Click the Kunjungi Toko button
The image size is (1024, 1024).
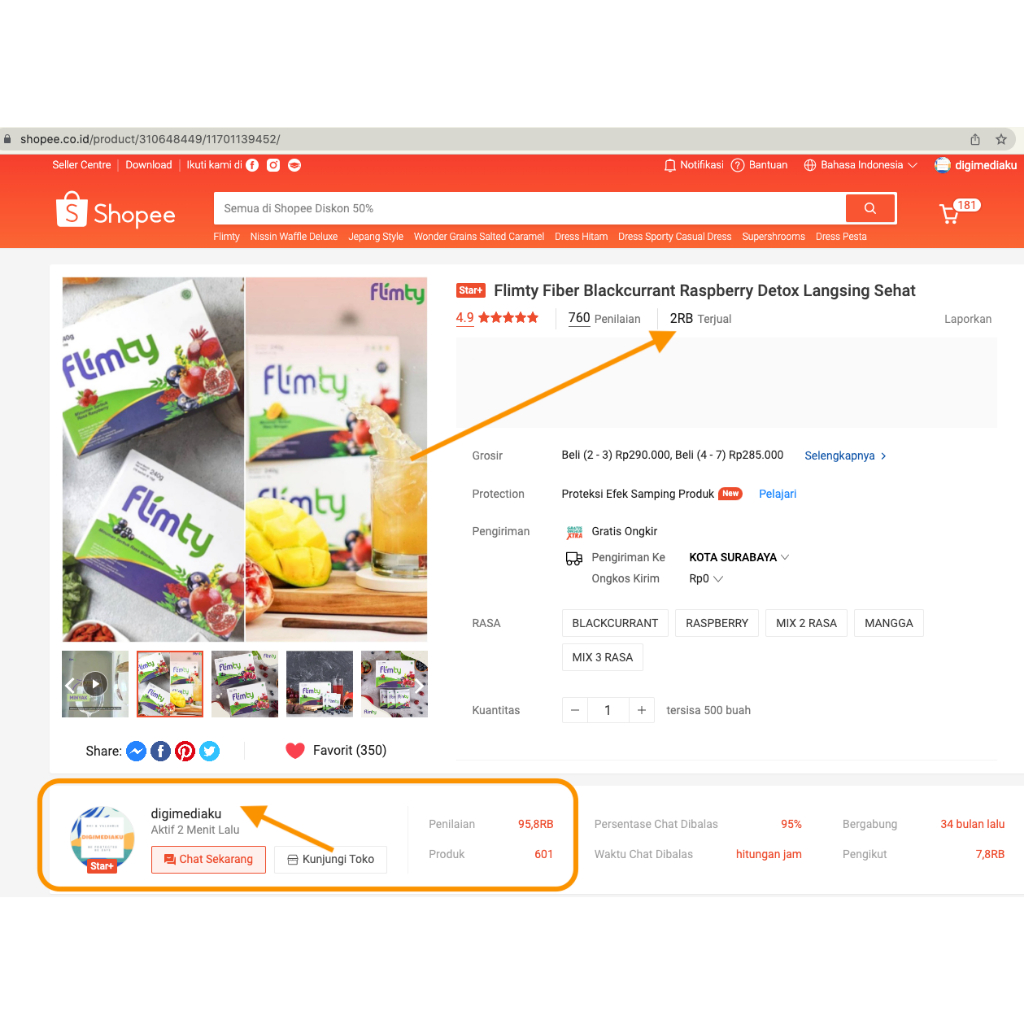pyautogui.click(x=330, y=859)
